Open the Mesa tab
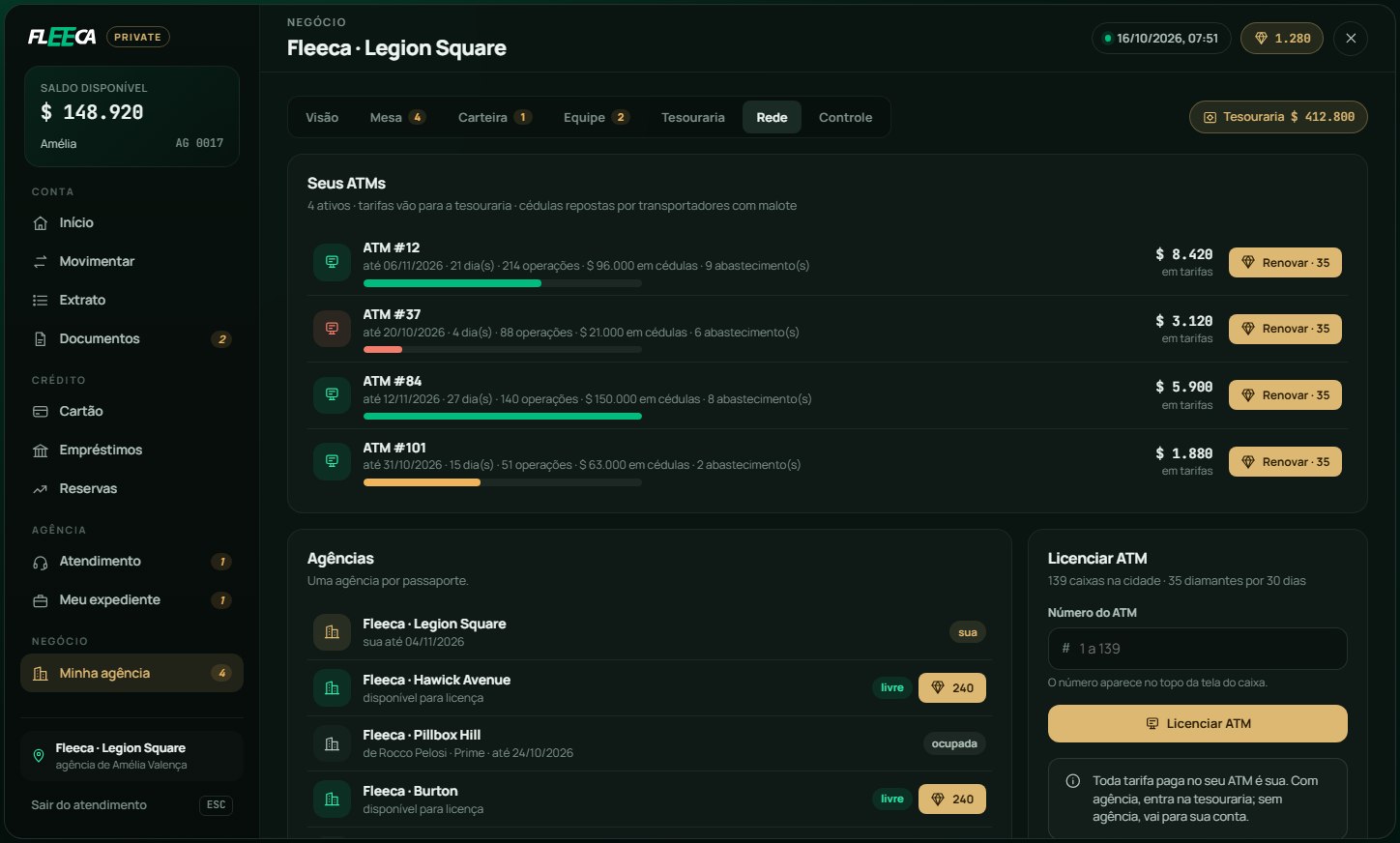Viewport: 1400px width, 843px height. tap(397, 118)
